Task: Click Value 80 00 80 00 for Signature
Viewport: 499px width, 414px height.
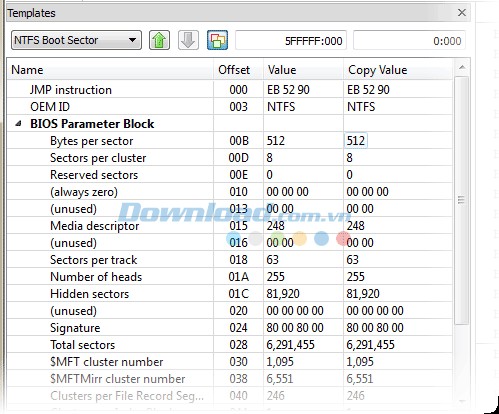Action: tap(295, 328)
